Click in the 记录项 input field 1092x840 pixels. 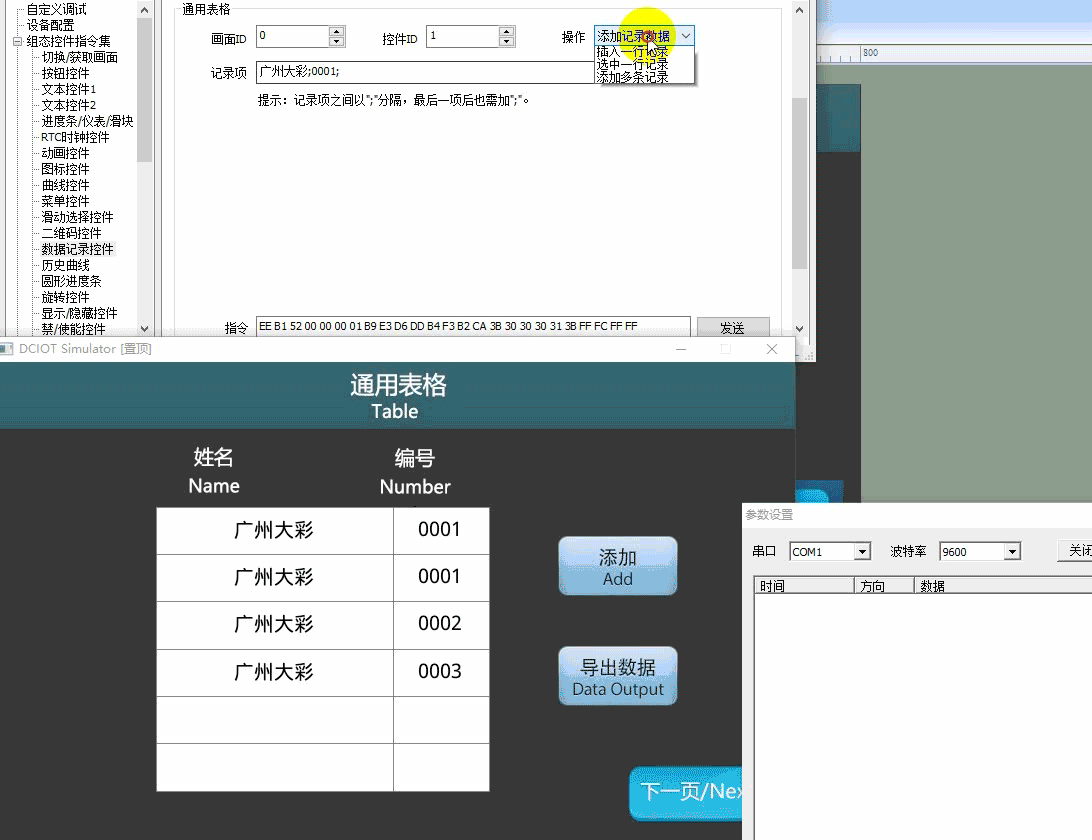tap(425, 72)
